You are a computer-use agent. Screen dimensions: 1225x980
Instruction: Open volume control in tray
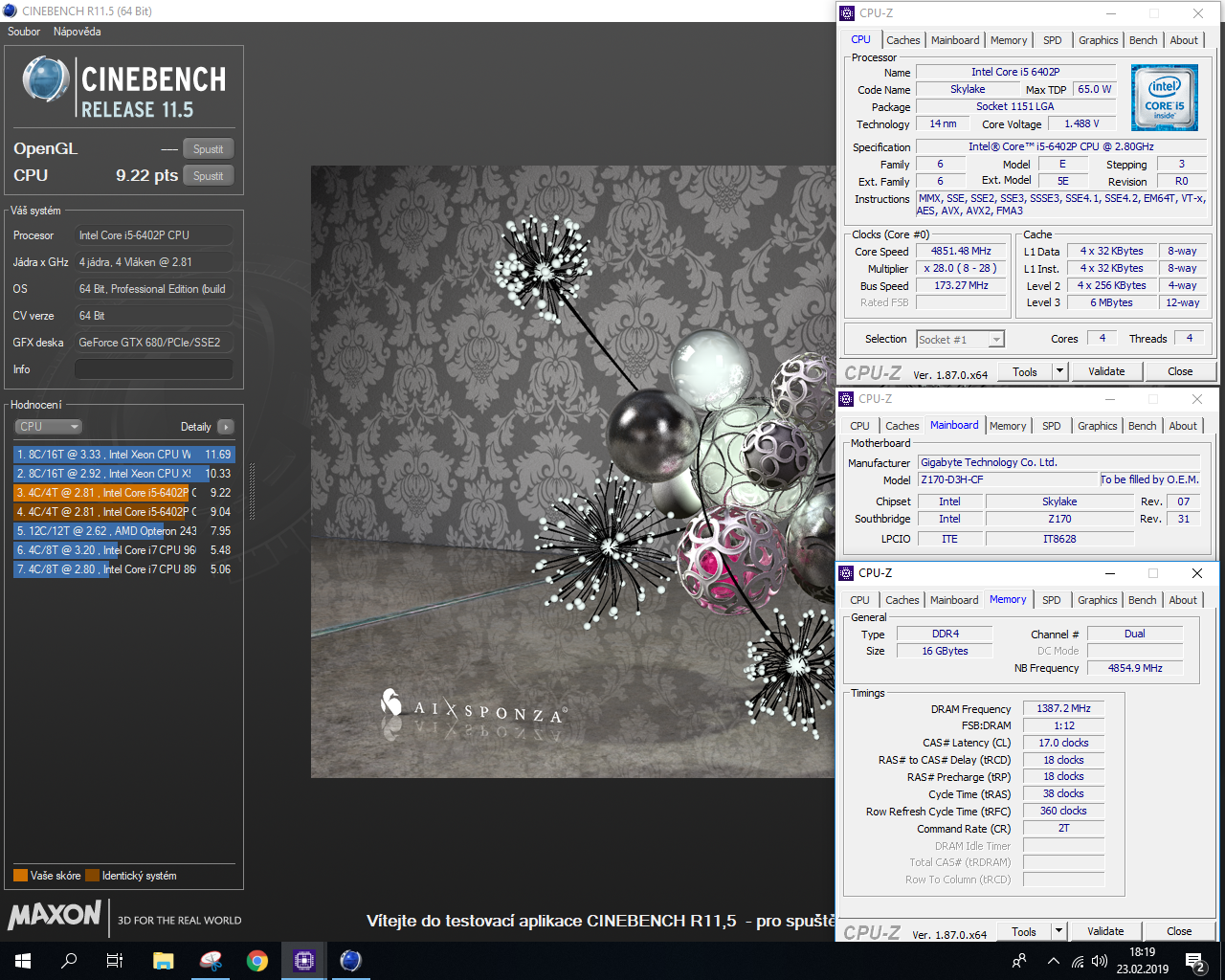(1100, 961)
